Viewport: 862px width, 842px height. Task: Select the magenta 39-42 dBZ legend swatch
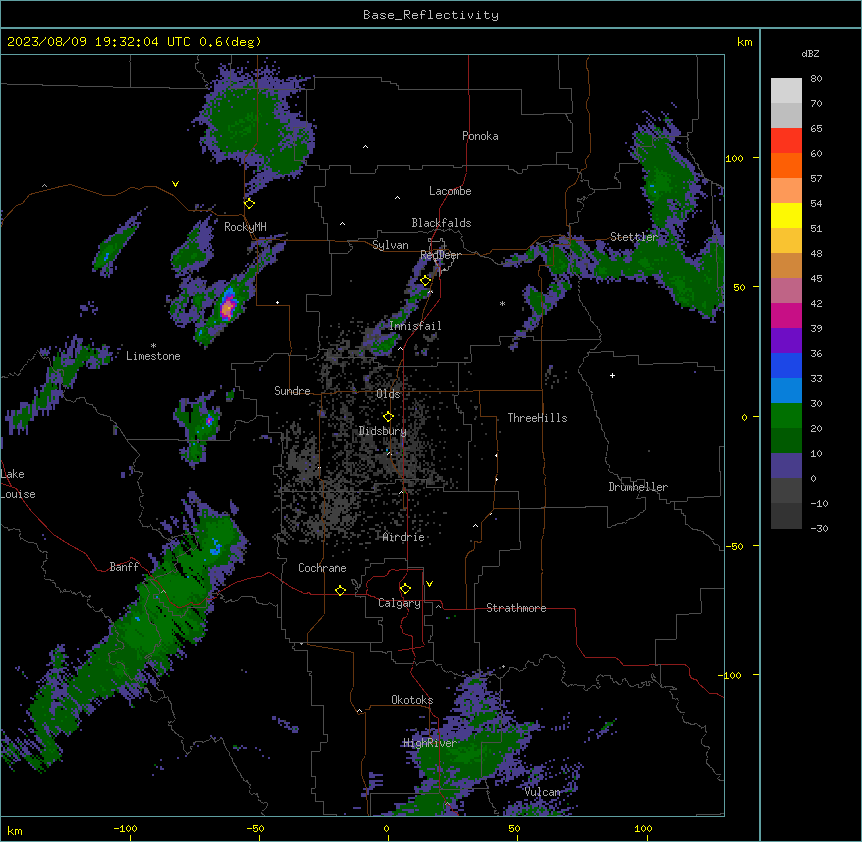point(786,315)
